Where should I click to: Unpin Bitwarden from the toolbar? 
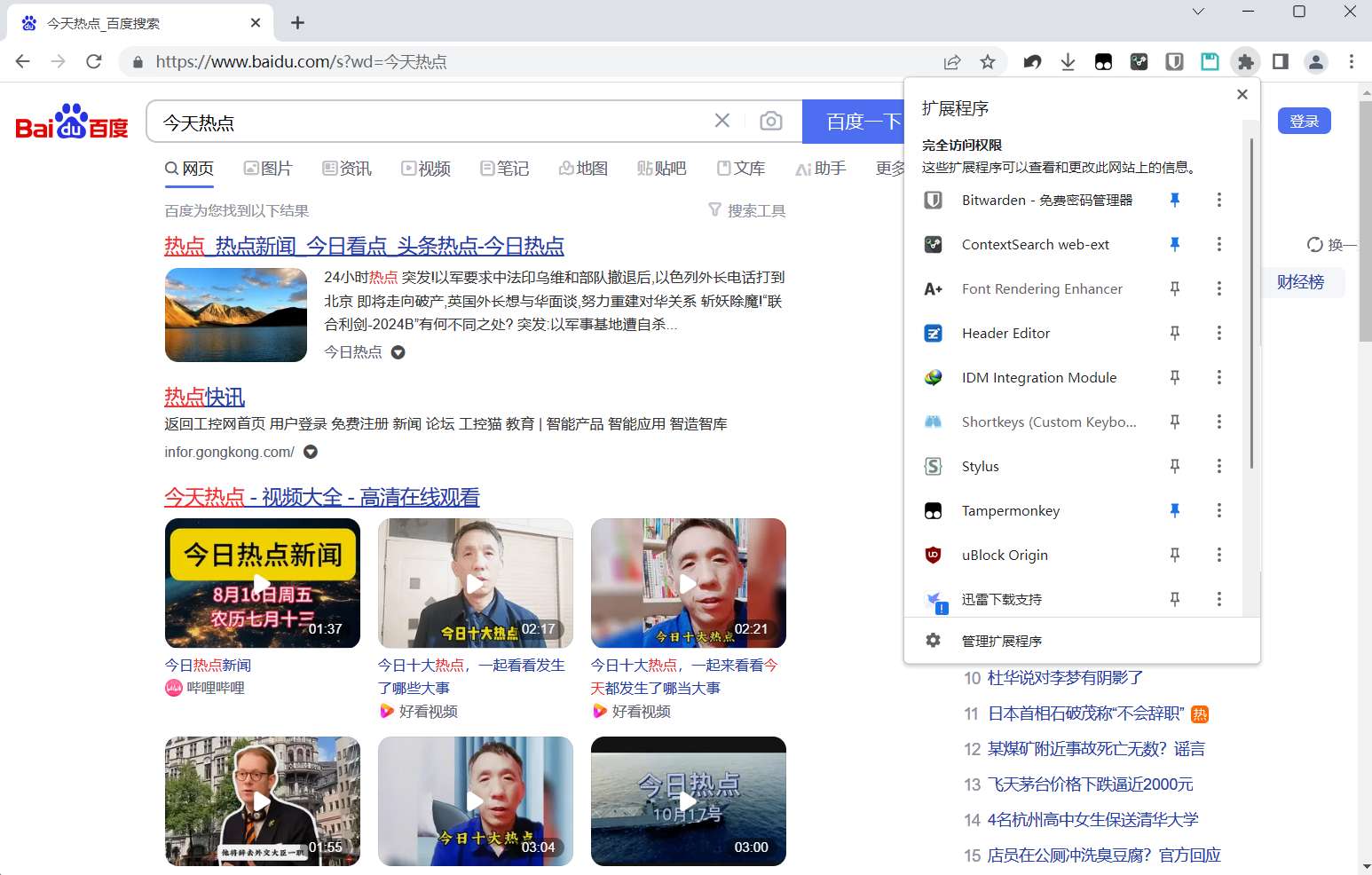1175,200
